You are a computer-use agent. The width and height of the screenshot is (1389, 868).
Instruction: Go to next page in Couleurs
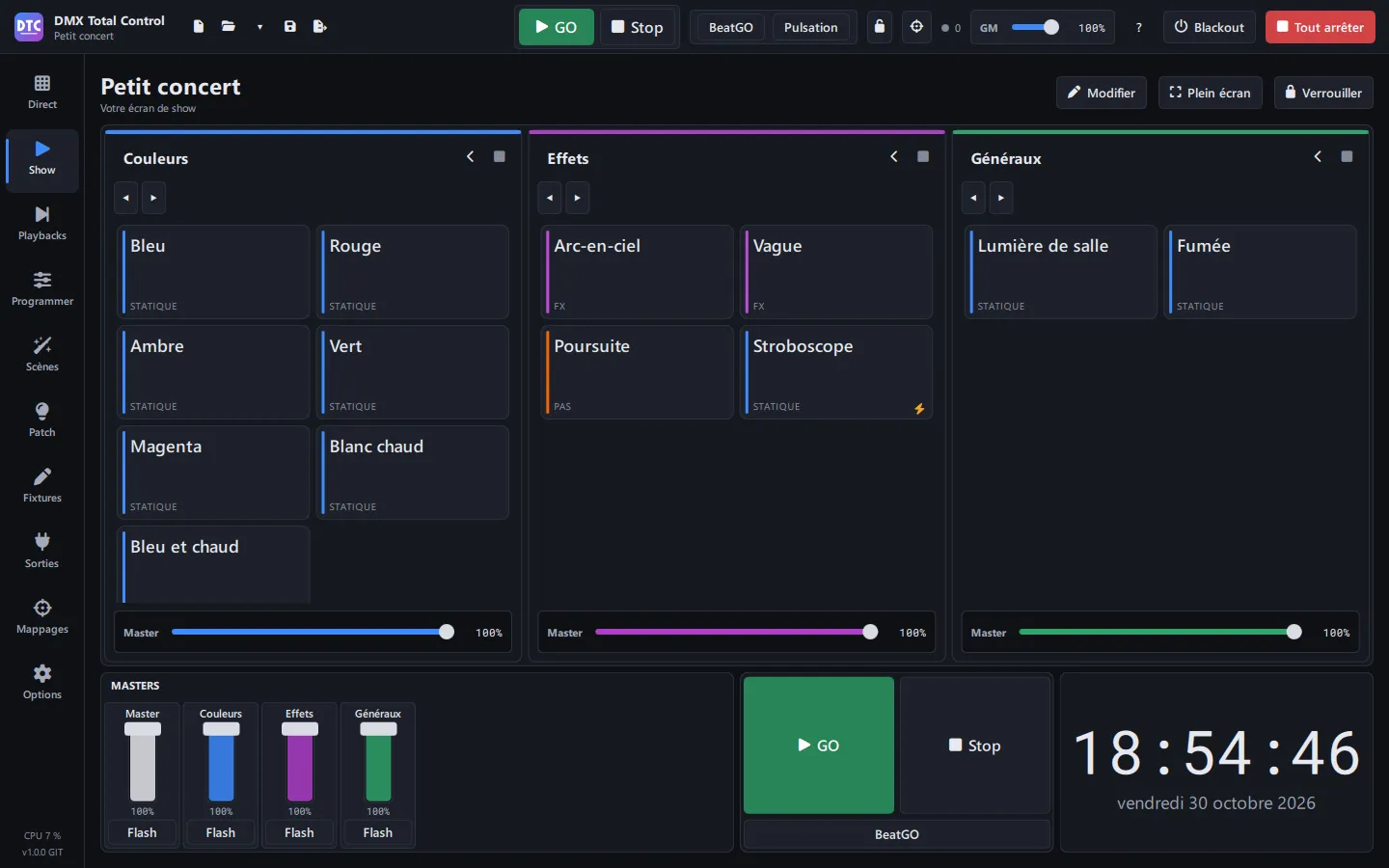[x=153, y=198]
